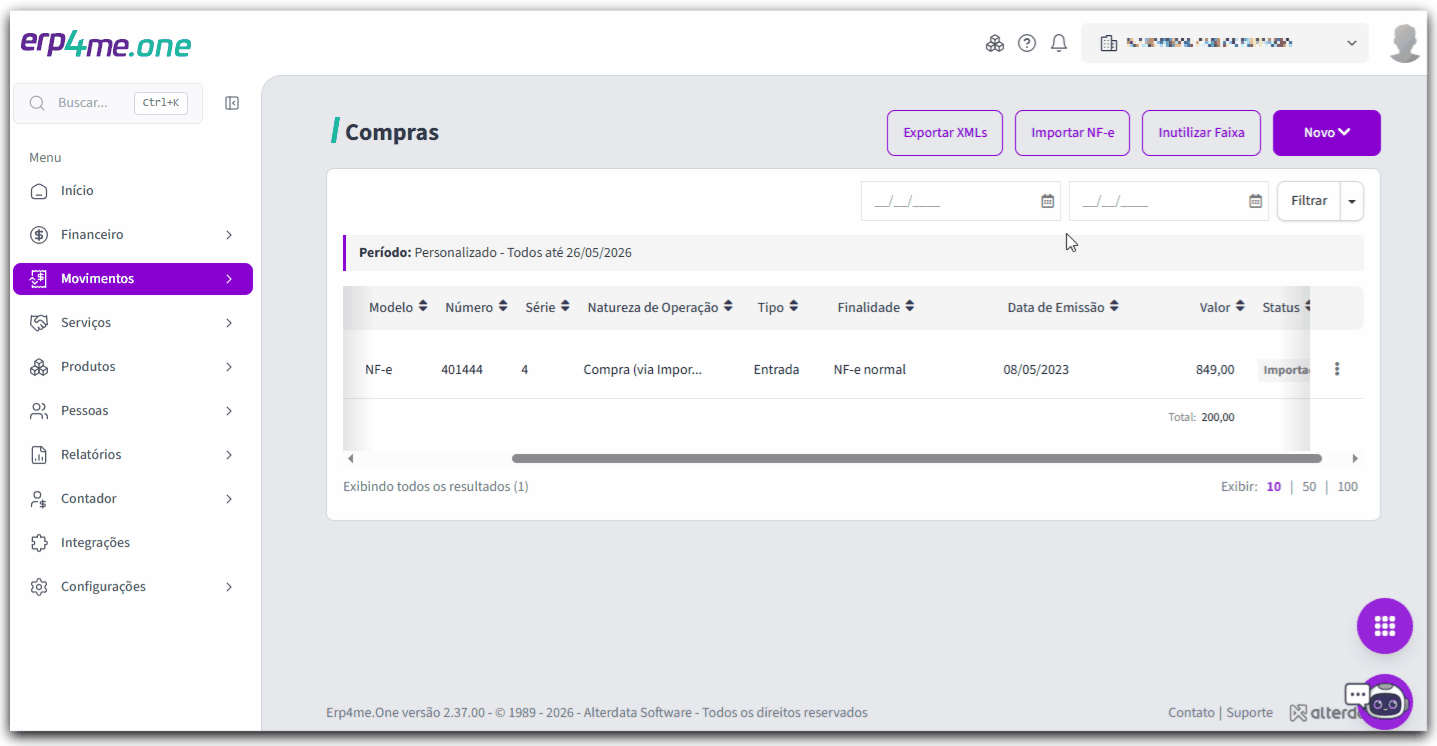Click the cubes icon in top bar
Viewport: 1437px width, 746px height.
click(995, 43)
